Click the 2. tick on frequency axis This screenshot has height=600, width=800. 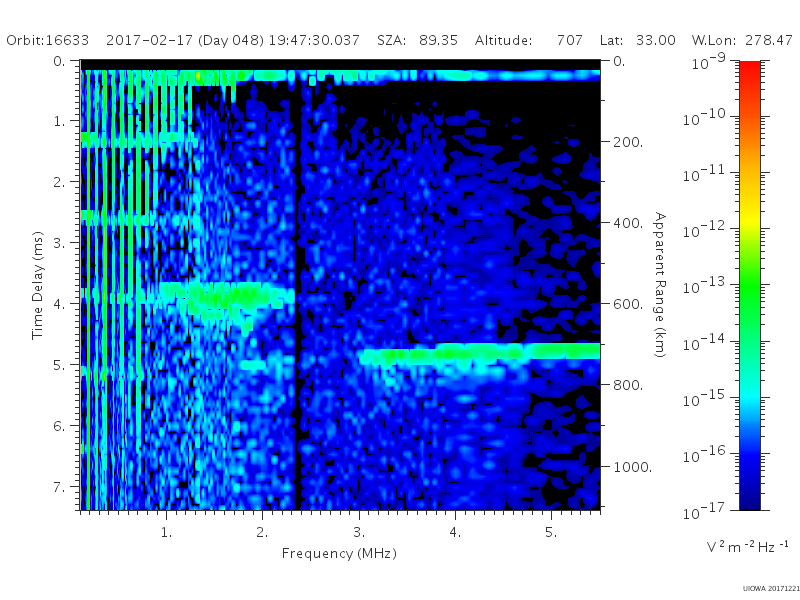[262, 533]
